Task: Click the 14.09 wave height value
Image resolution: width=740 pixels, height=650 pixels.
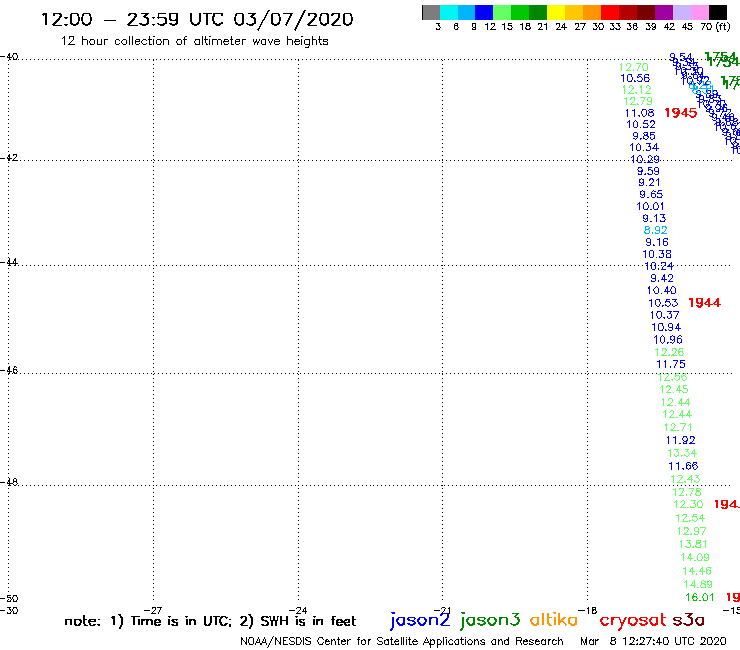Action: [x=695, y=557]
